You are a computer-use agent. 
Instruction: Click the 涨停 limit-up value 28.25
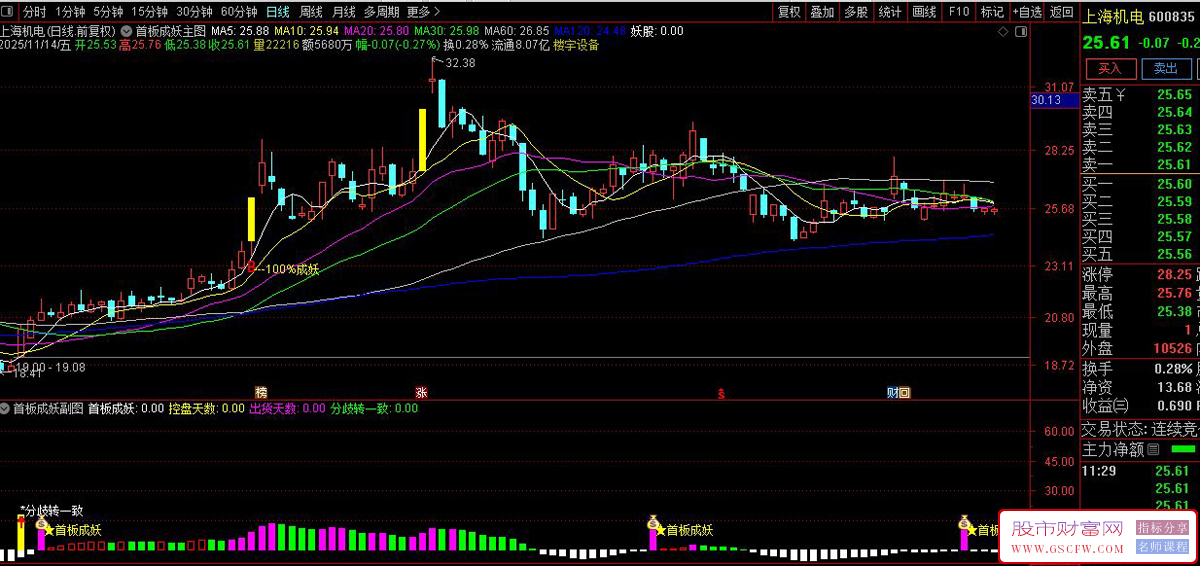[x=1173, y=274]
